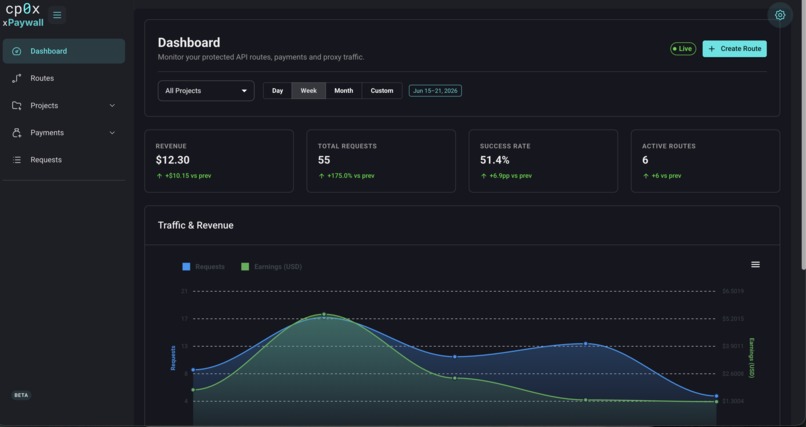Expand the Payments sidebar chevron
Viewport: 806px width, 427px height.
pos(112,133)
